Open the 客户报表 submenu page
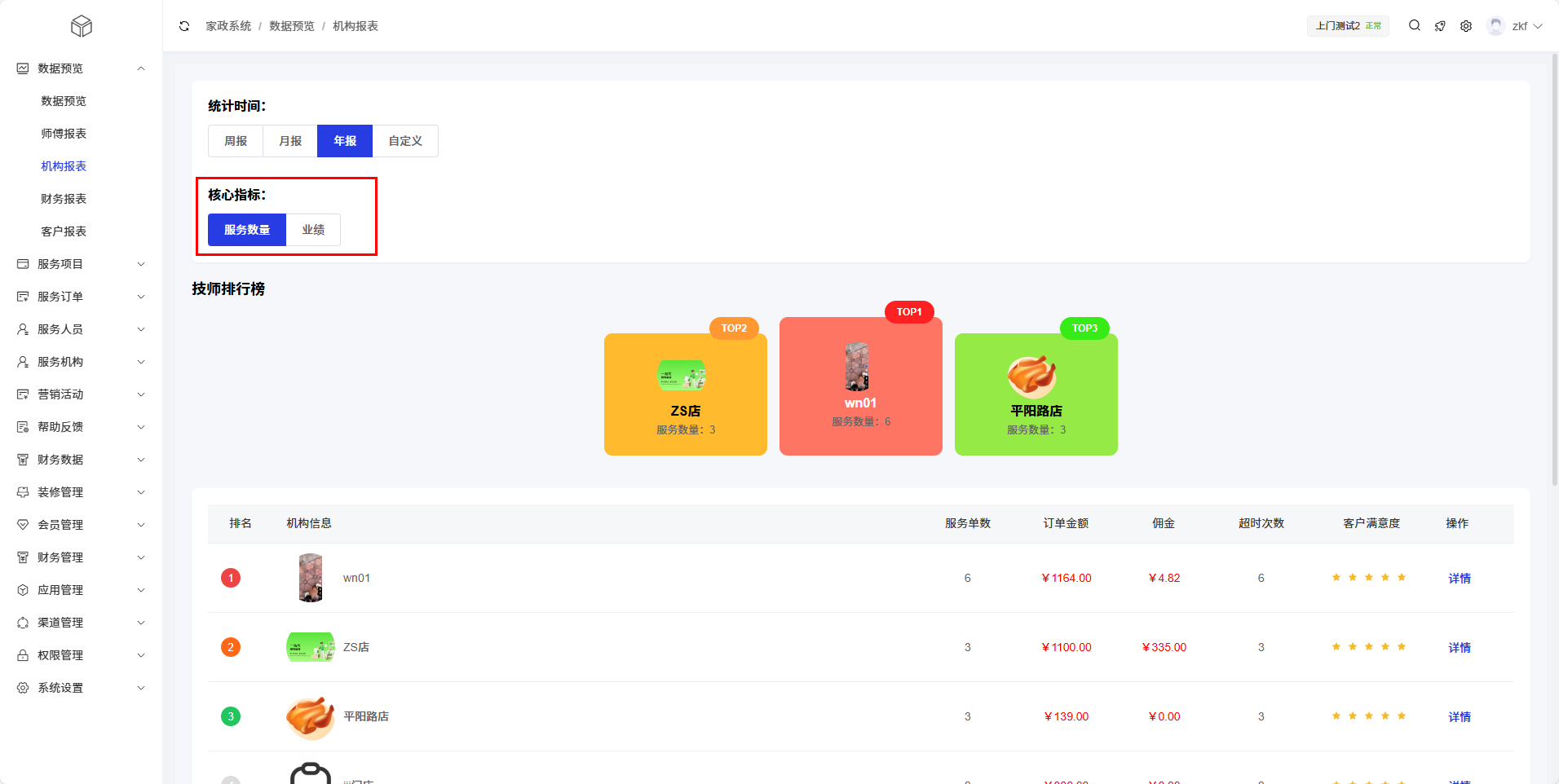1559x784 pixels. 64,231
